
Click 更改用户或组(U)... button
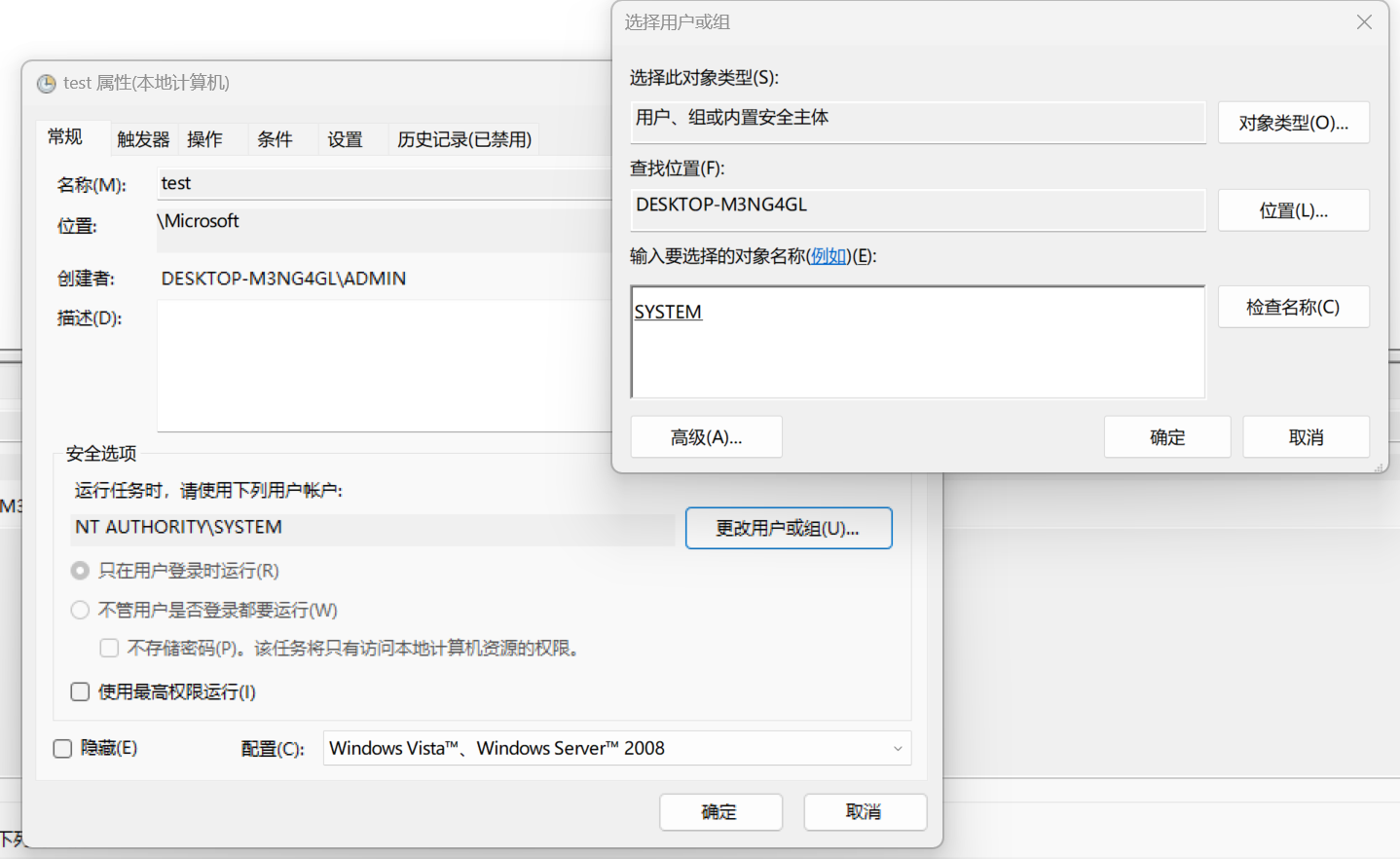click(788, 528)
